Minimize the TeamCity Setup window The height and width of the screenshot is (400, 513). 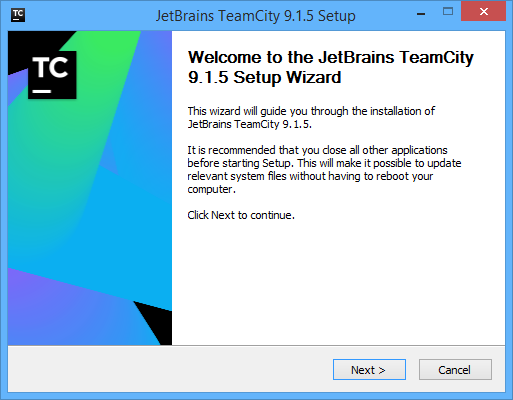click(x=421, y=14)
